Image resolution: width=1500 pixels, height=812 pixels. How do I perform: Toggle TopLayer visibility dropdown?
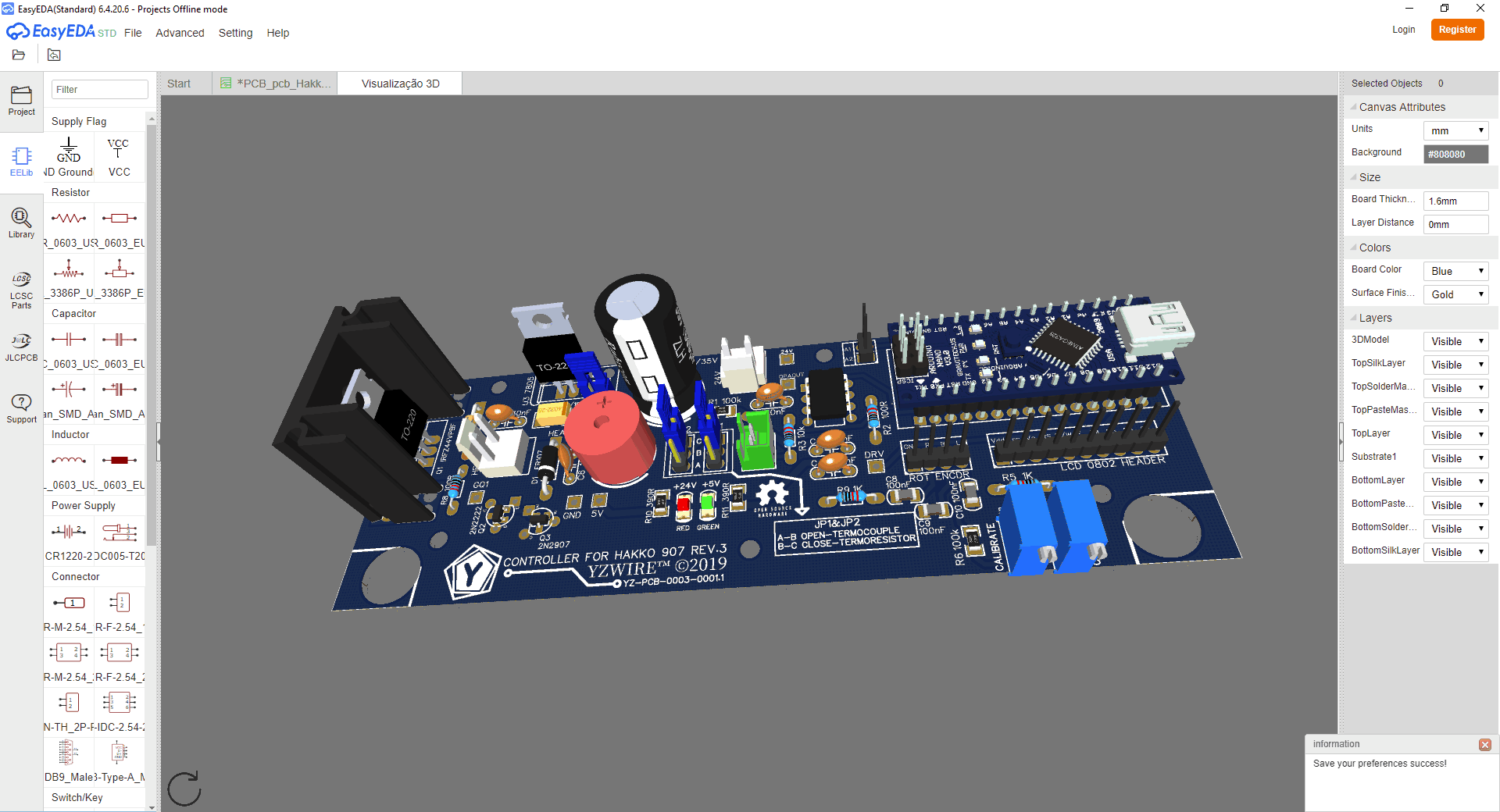pos(1455,435)
